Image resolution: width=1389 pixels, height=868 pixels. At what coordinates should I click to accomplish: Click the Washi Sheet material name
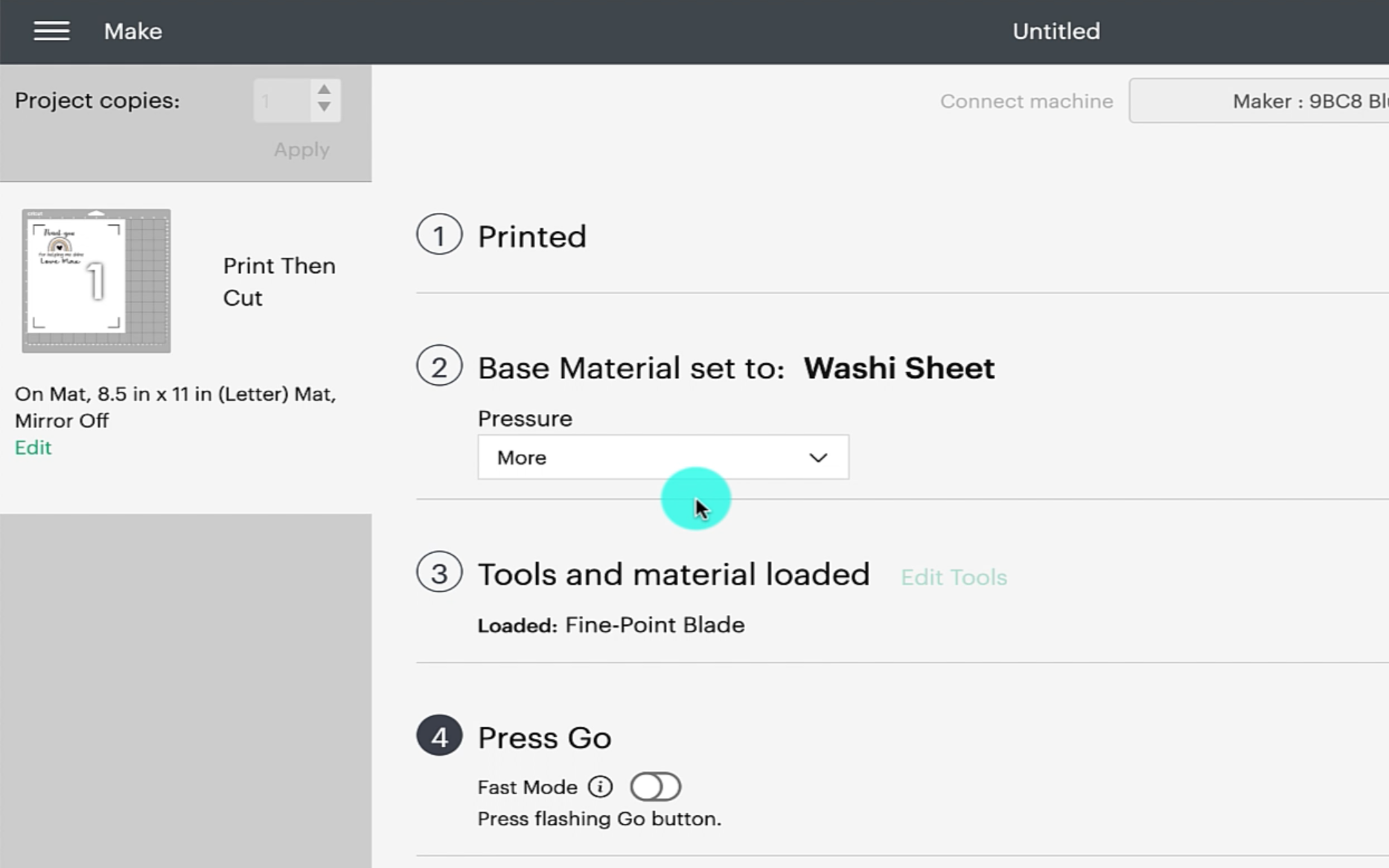pos(898,368)
